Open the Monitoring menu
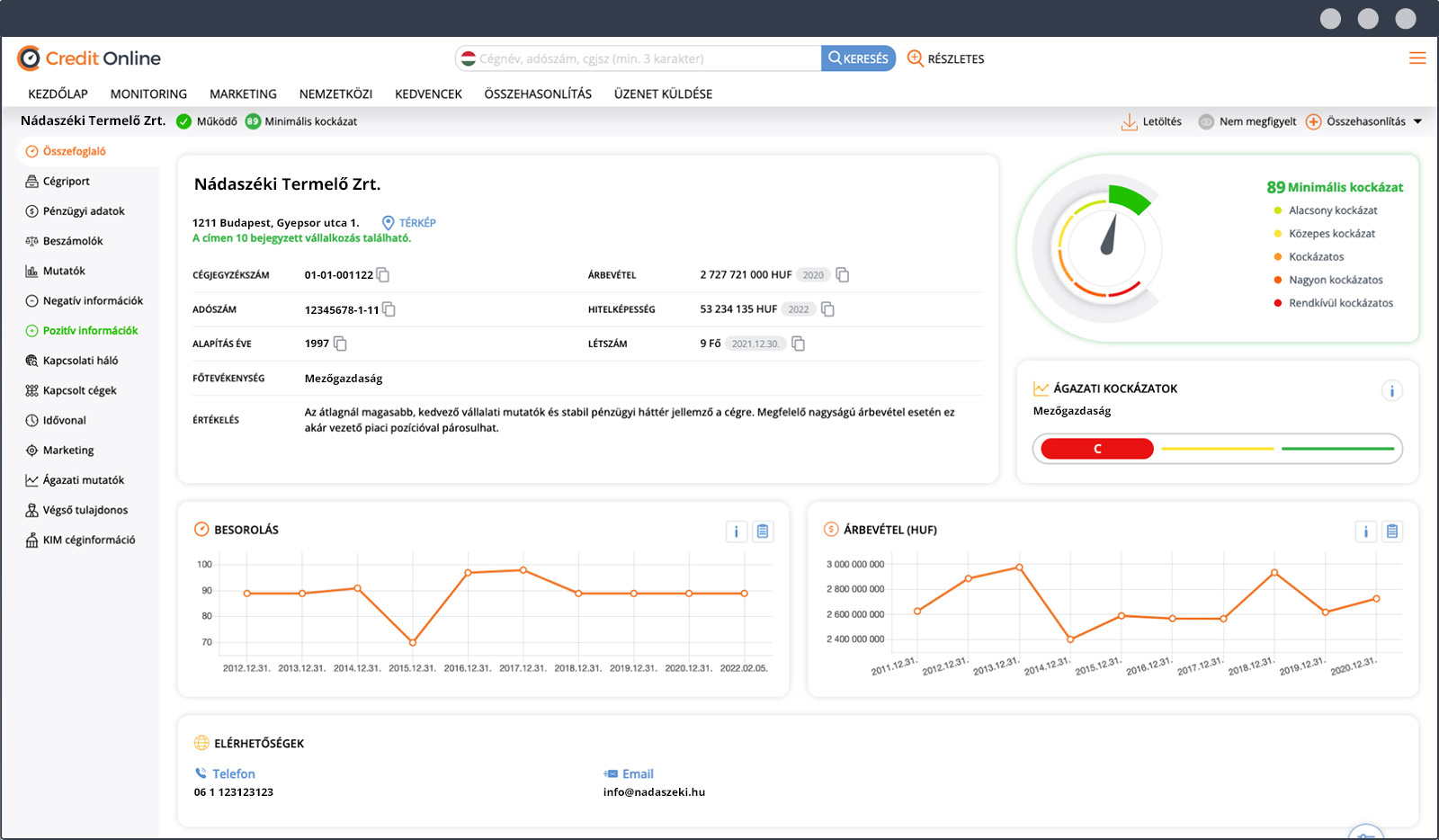The height and width of the screenshot is (840, 1439). (148, 94)
